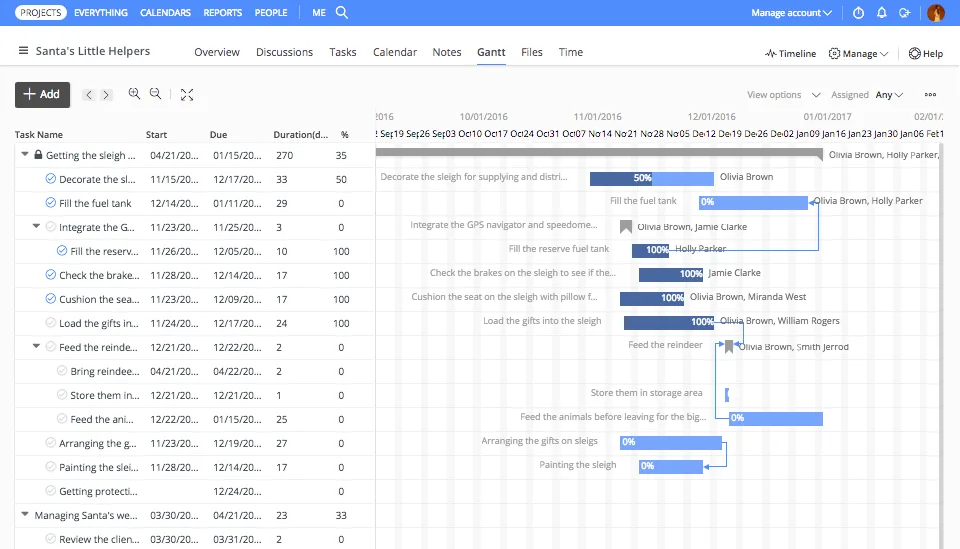Mark Getting protection task complete

(51, 490)
